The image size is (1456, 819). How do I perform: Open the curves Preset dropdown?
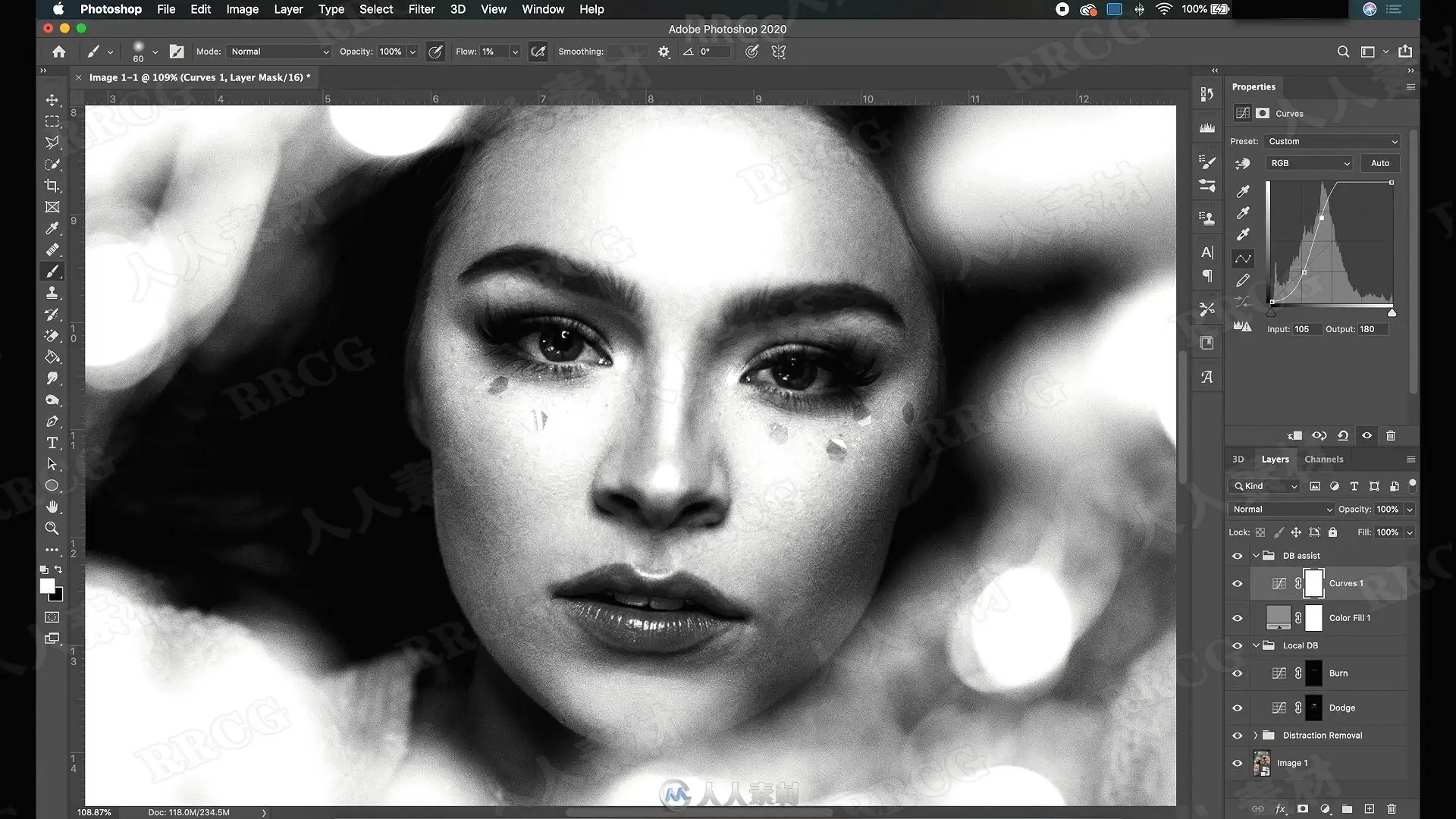(1332, 142)
